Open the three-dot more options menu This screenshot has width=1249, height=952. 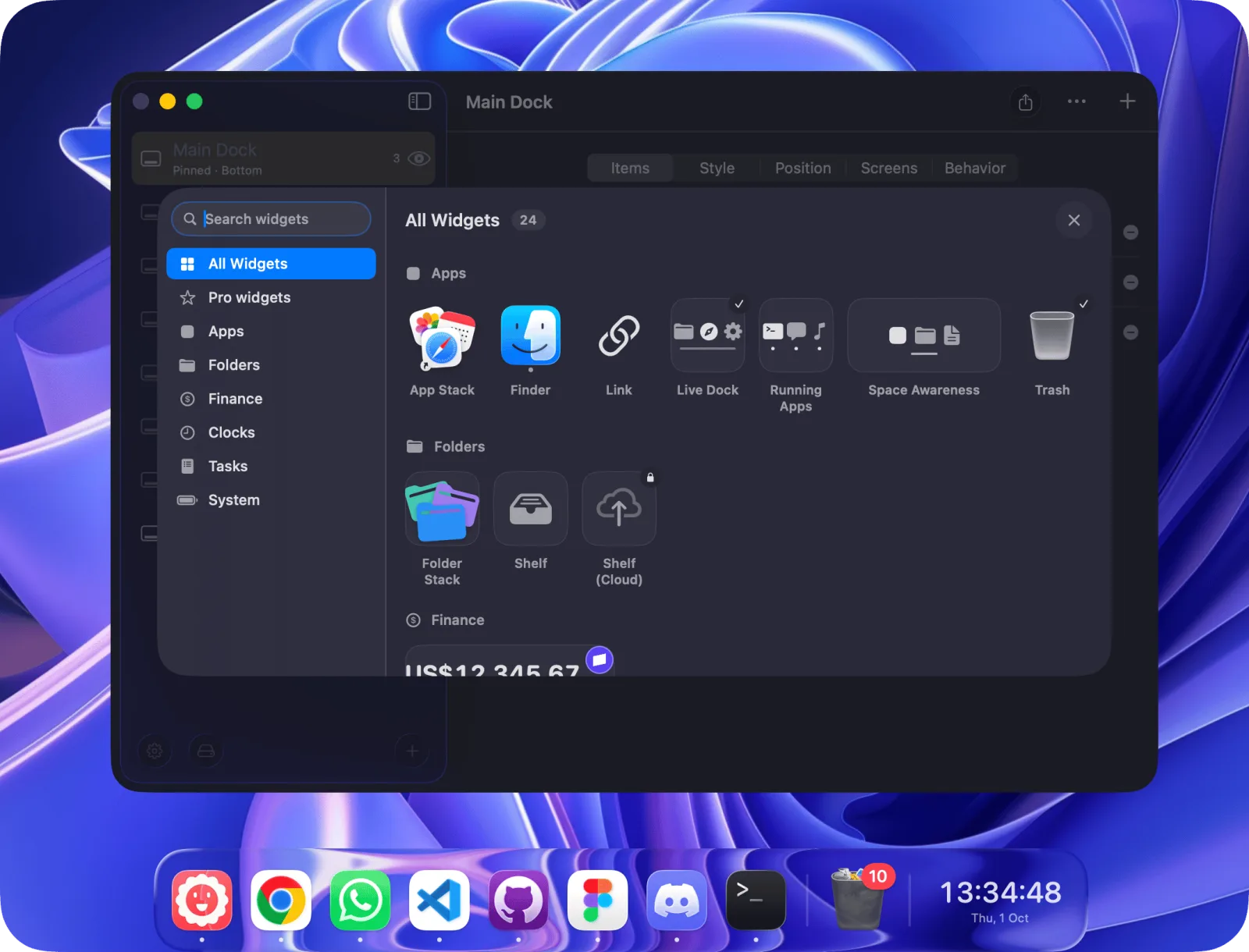(x=1076, y=101)
